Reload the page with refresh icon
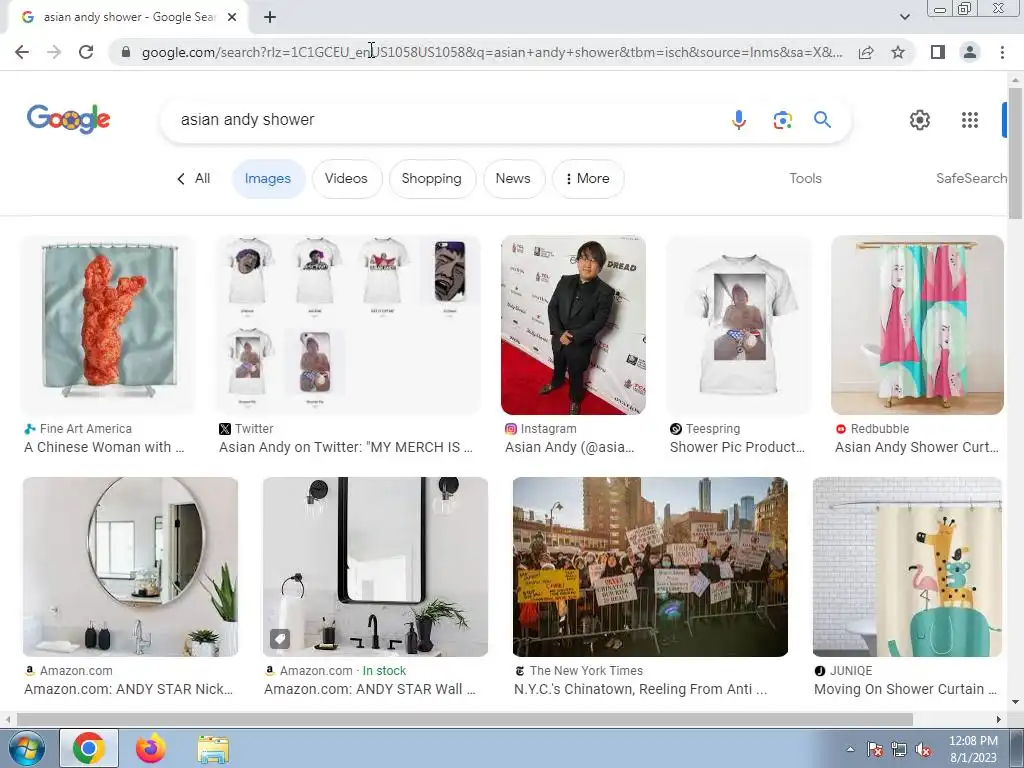Screen dimensions: 1024x768 coord(86,52)
